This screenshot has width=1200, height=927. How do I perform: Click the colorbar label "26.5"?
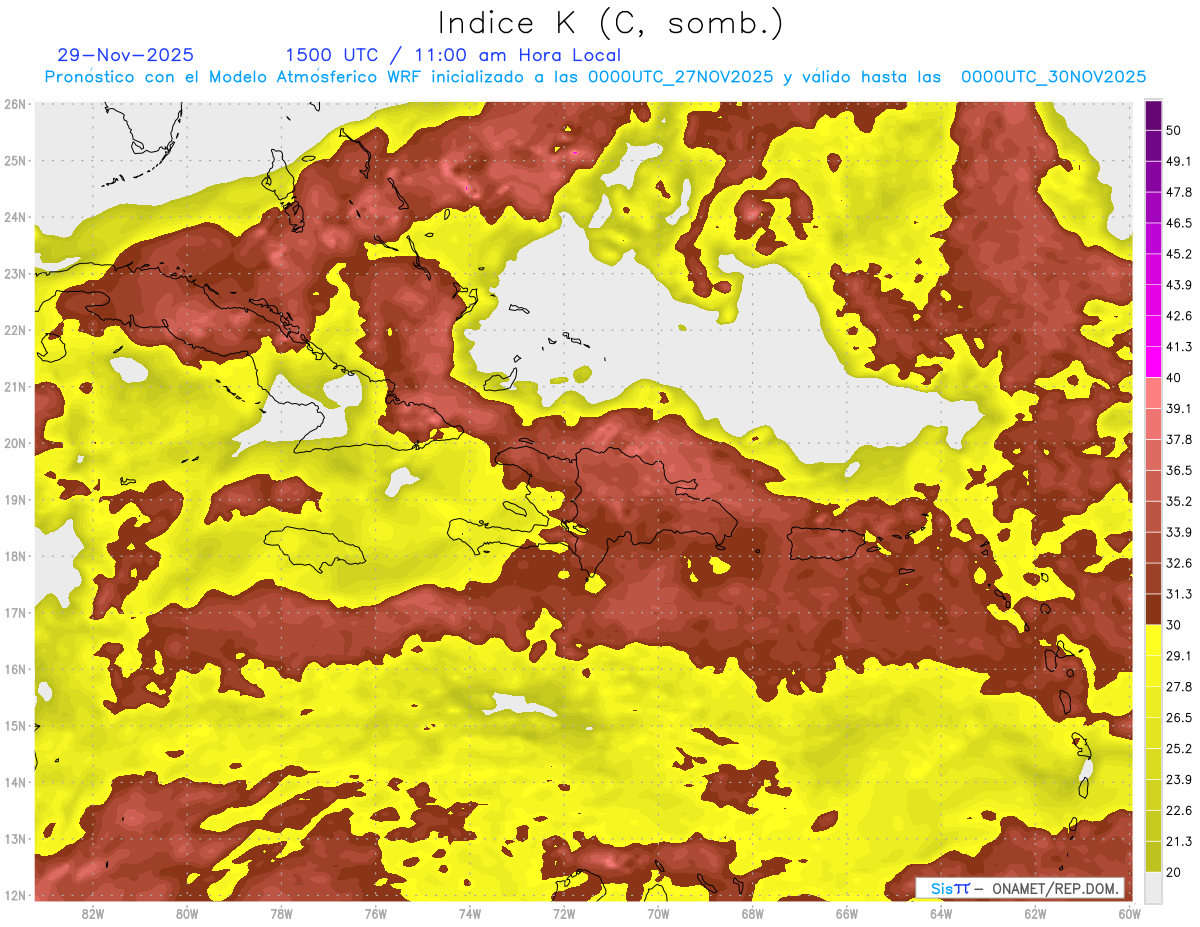[x=1180, y=717]
